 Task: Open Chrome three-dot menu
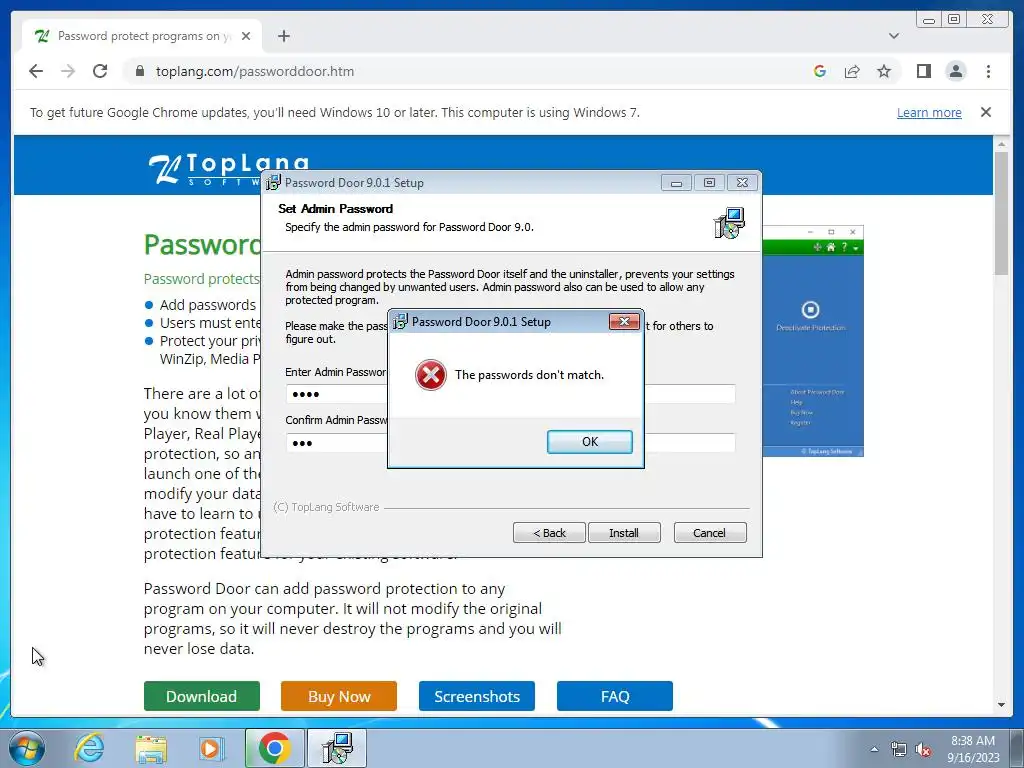coord(988,71)
